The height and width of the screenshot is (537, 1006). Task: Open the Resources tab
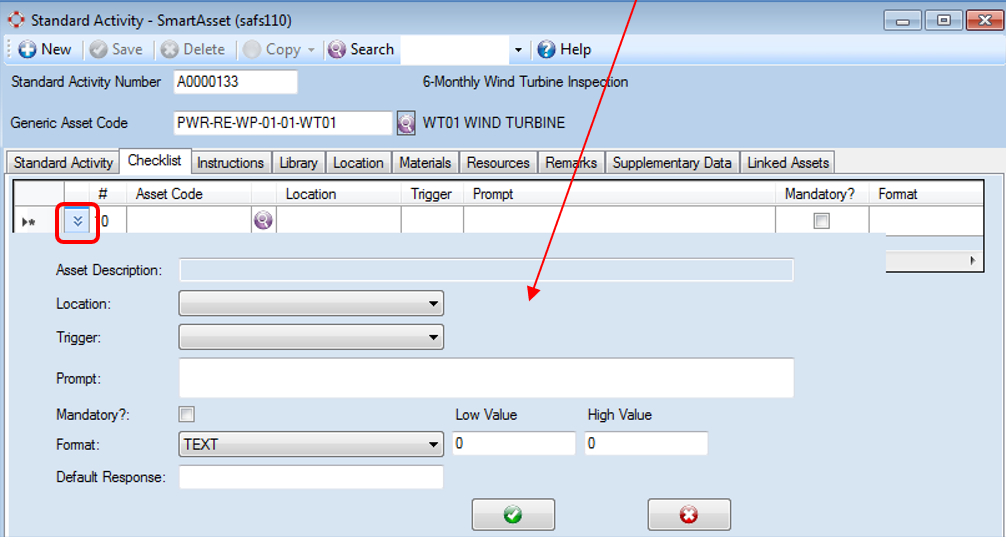click(498, 163)
